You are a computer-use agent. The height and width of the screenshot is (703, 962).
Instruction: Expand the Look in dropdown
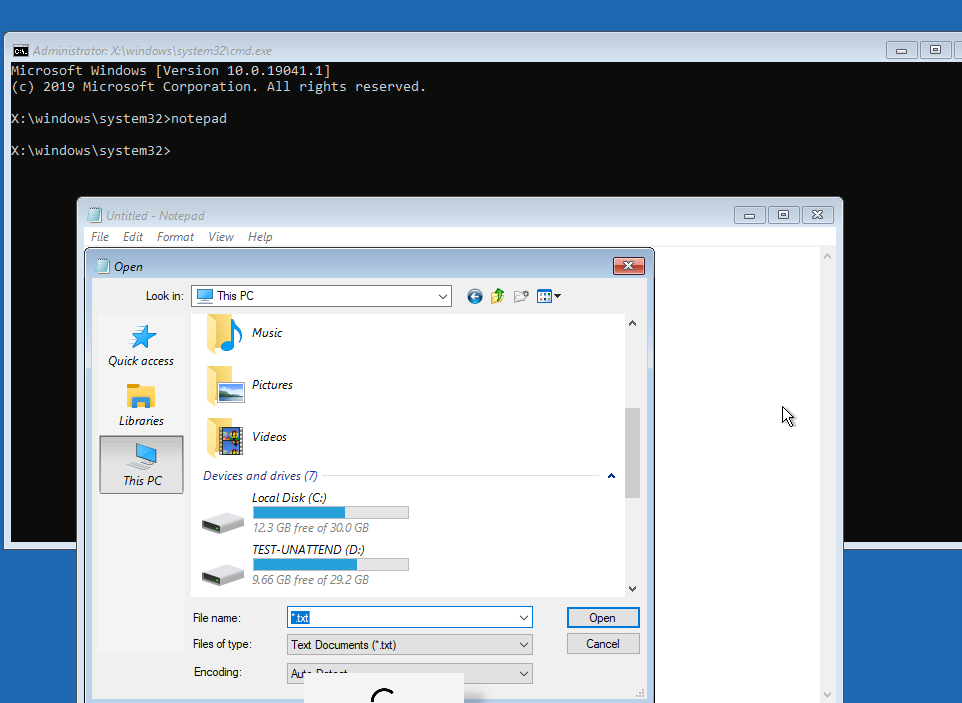point(442,296)
